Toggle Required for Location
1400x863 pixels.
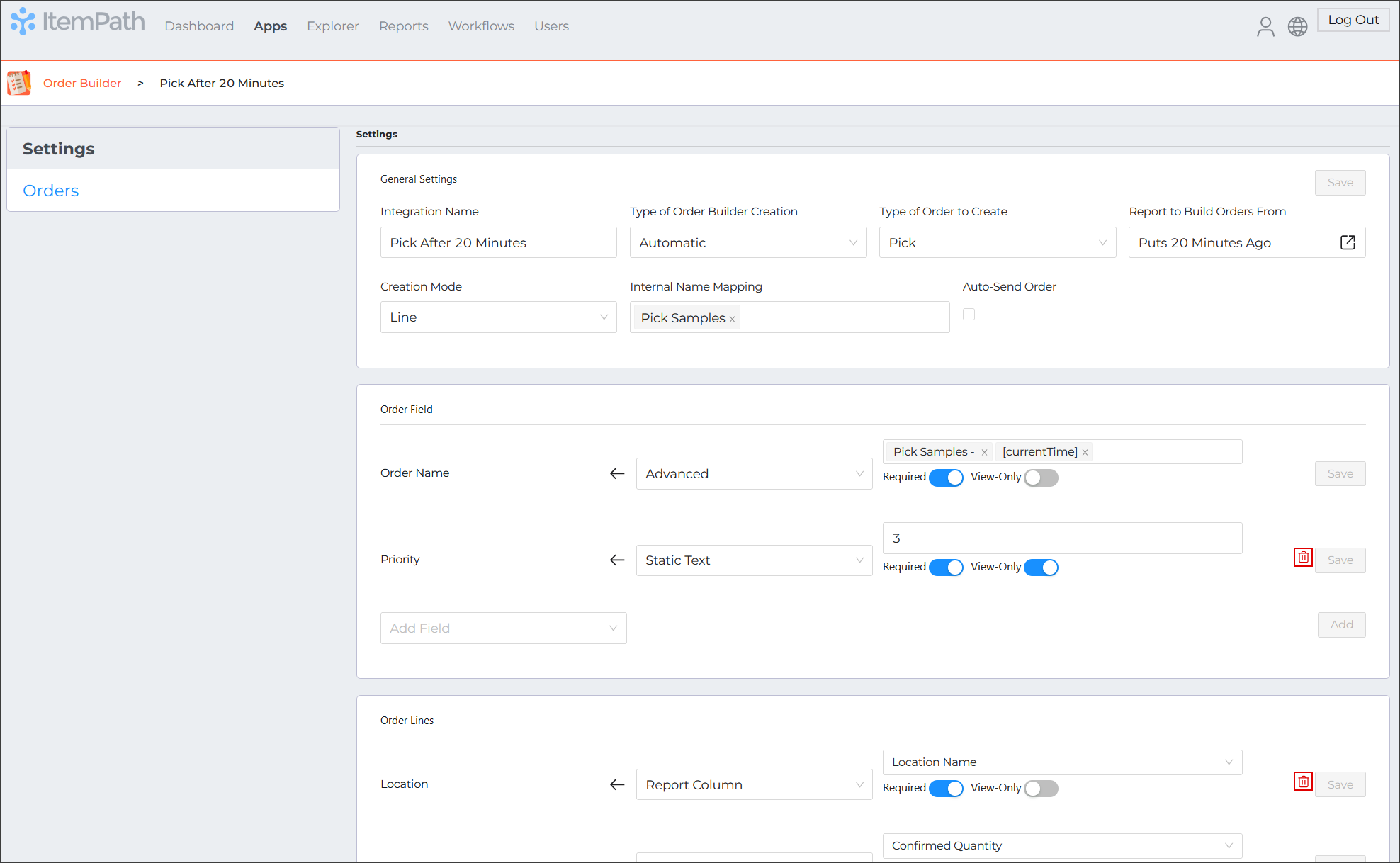click(946, 789)
